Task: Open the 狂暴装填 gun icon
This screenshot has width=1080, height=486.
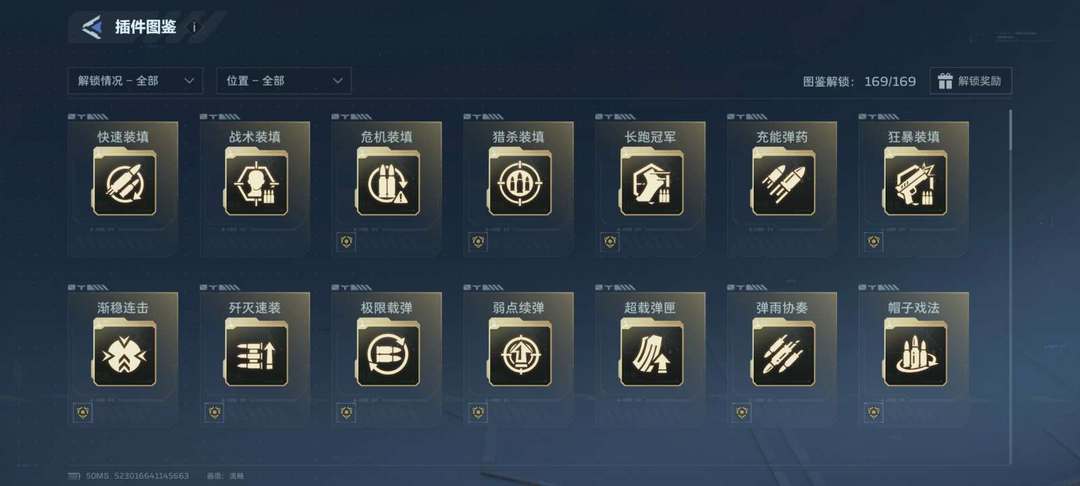Action: [x=915, y=184]
